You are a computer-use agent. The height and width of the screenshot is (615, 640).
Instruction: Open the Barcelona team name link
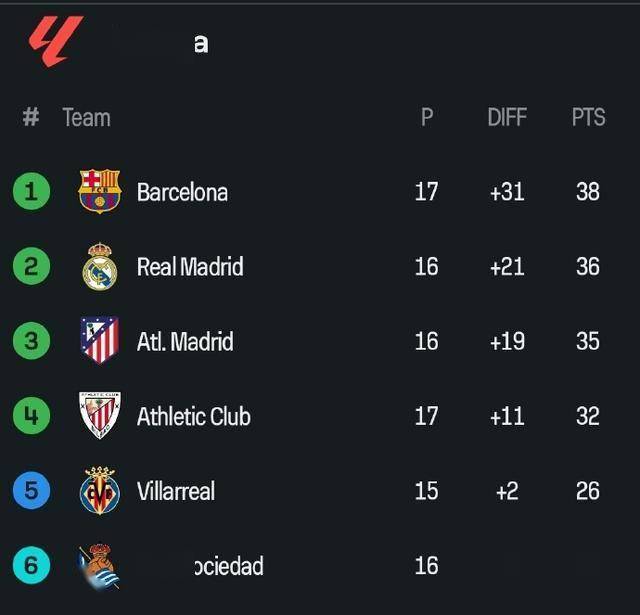[x=182, y=192]
